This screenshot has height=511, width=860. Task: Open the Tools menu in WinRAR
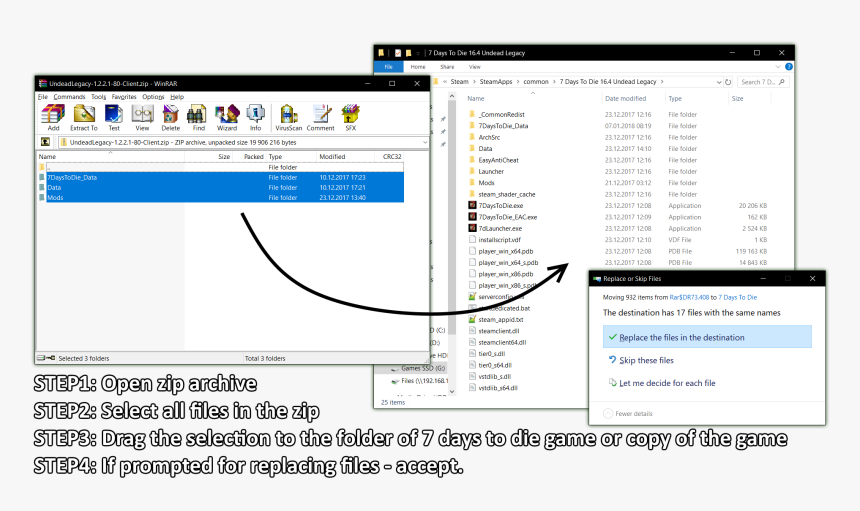tap(99, 96)
